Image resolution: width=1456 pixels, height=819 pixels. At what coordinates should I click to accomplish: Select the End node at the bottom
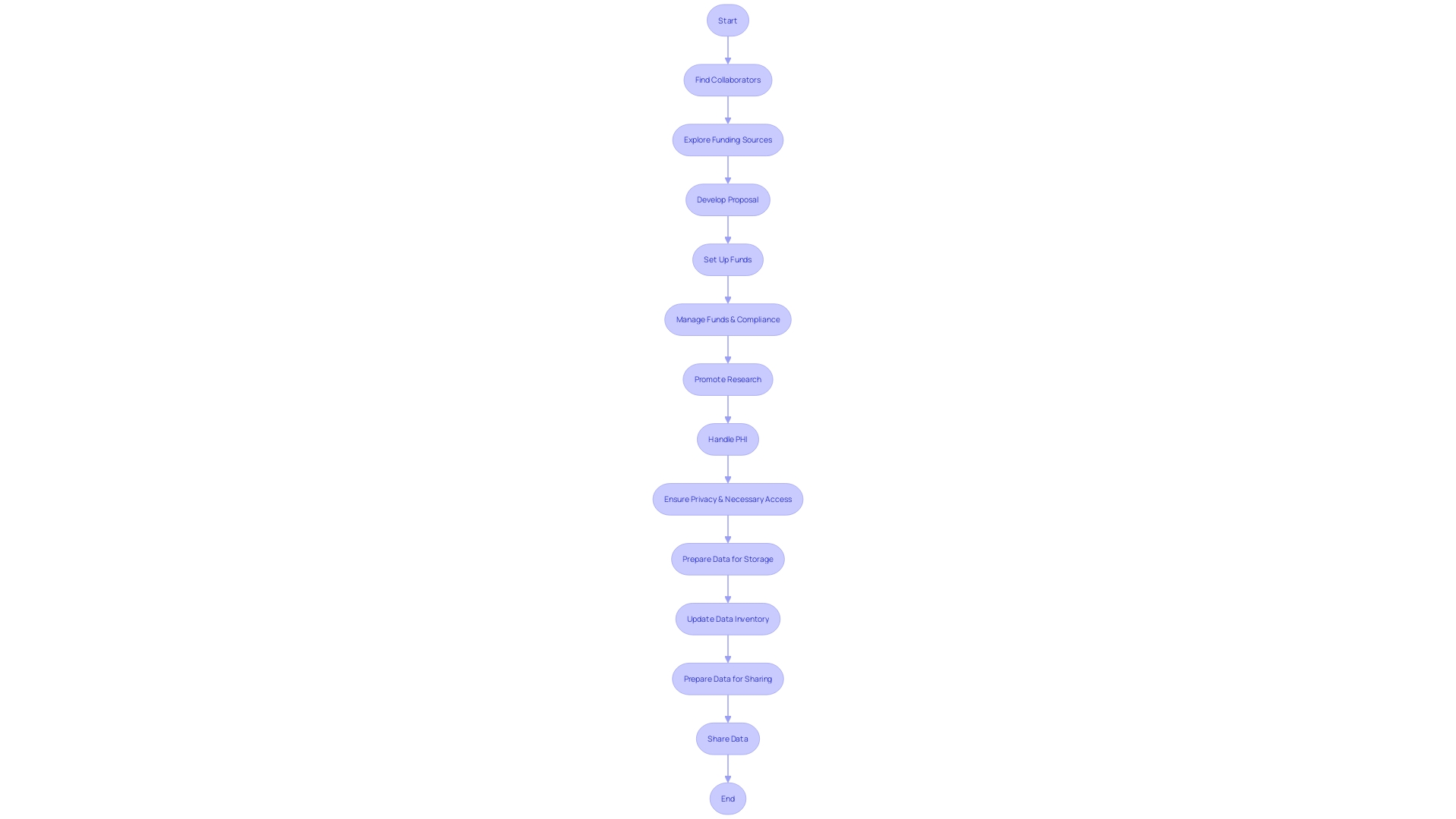point(728,798)
